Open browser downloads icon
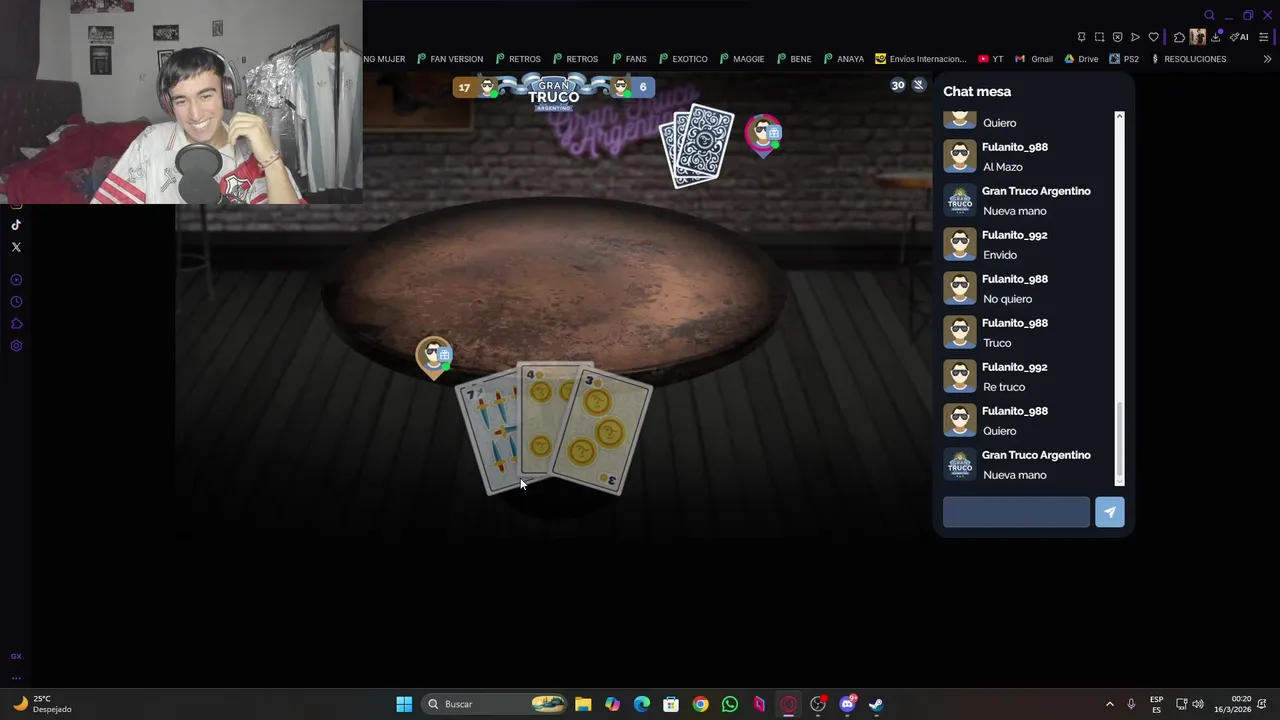Screen dimensions: 1280x720 [1216, 37]
